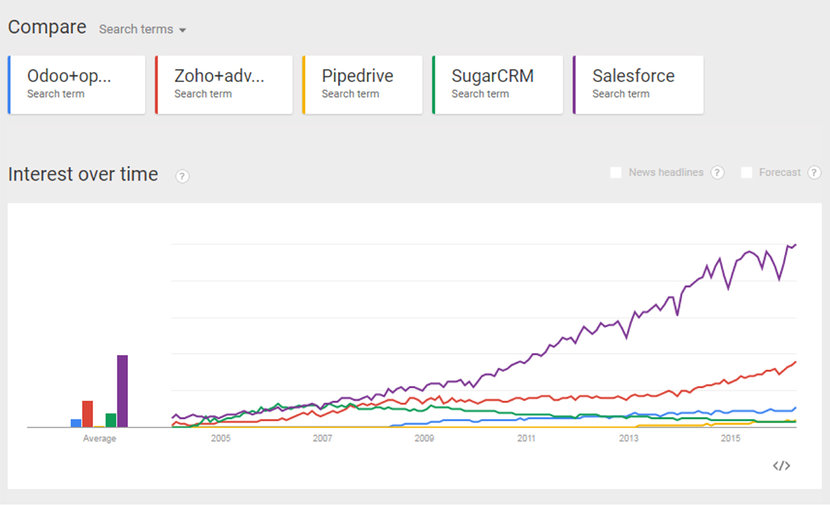
Task: Click the embed code icon
Action: (x=782, y=465)
